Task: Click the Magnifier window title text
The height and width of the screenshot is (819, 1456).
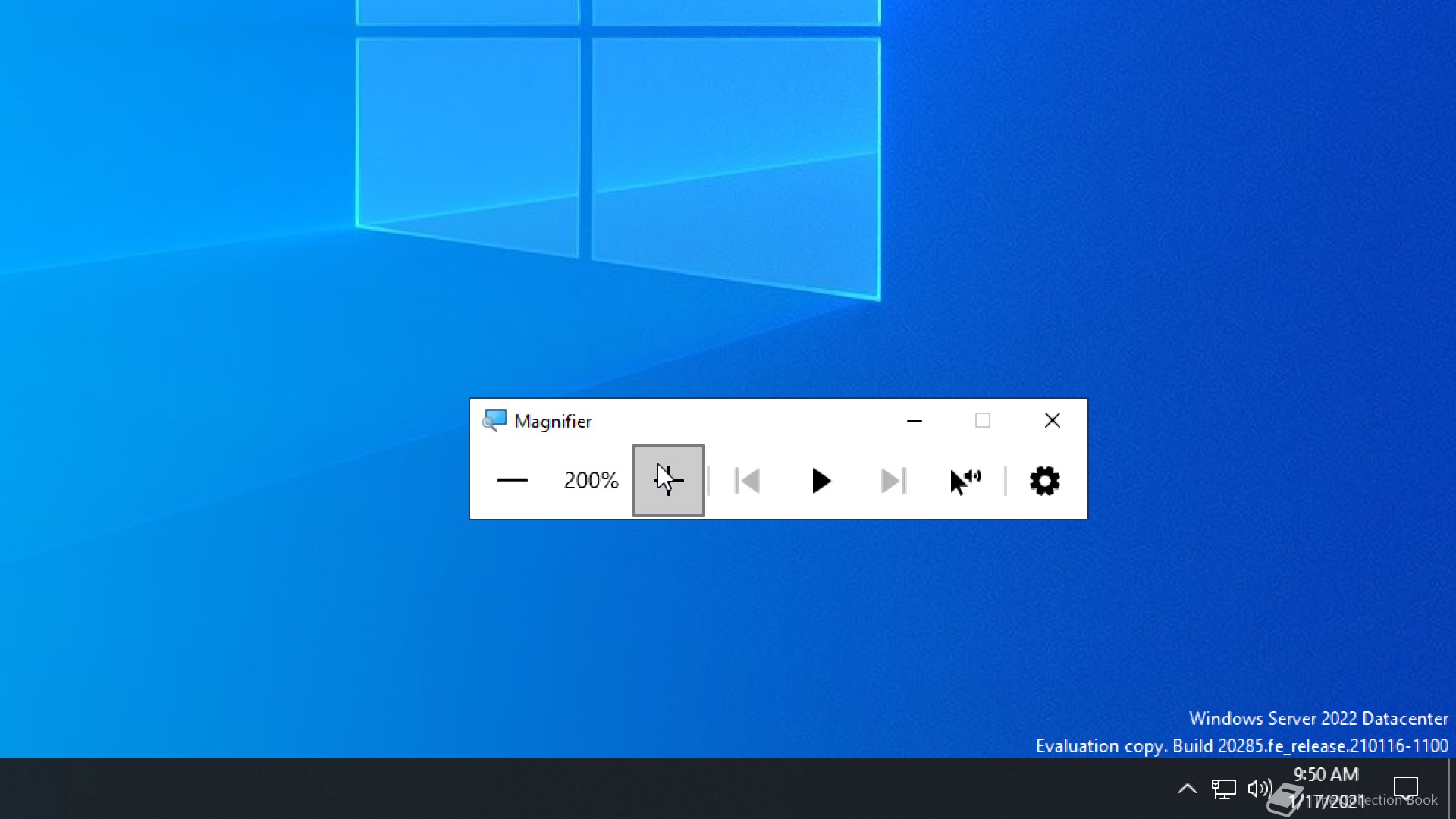Action: tap(553, 422)
